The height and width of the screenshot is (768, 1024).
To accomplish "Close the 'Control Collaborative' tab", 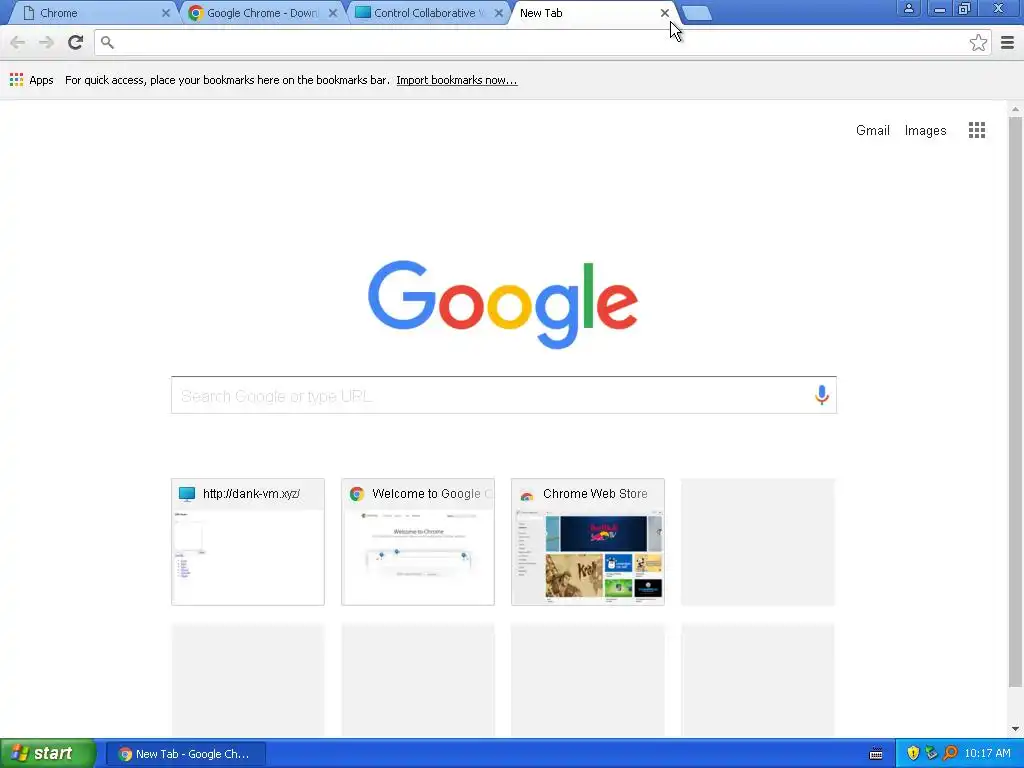I will [499, 13].
